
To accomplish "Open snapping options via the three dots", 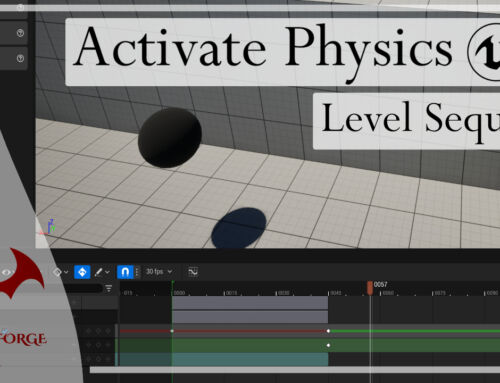I will point(137,272).
